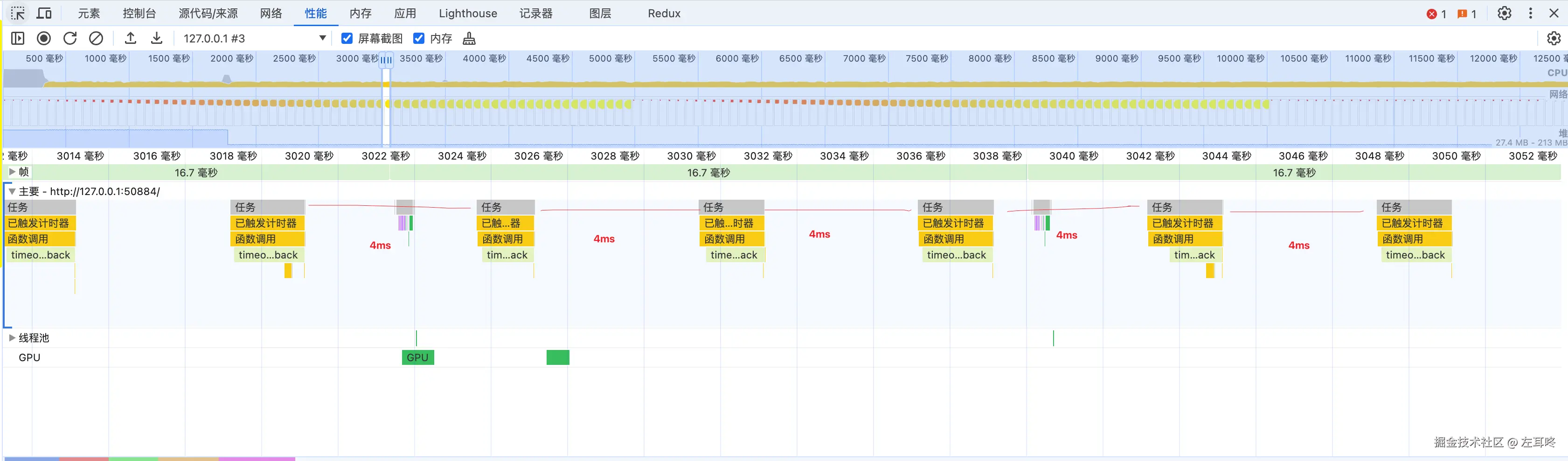
Task: Uncheck the 屏幕截图 checkbox
Action: (347, 38)
